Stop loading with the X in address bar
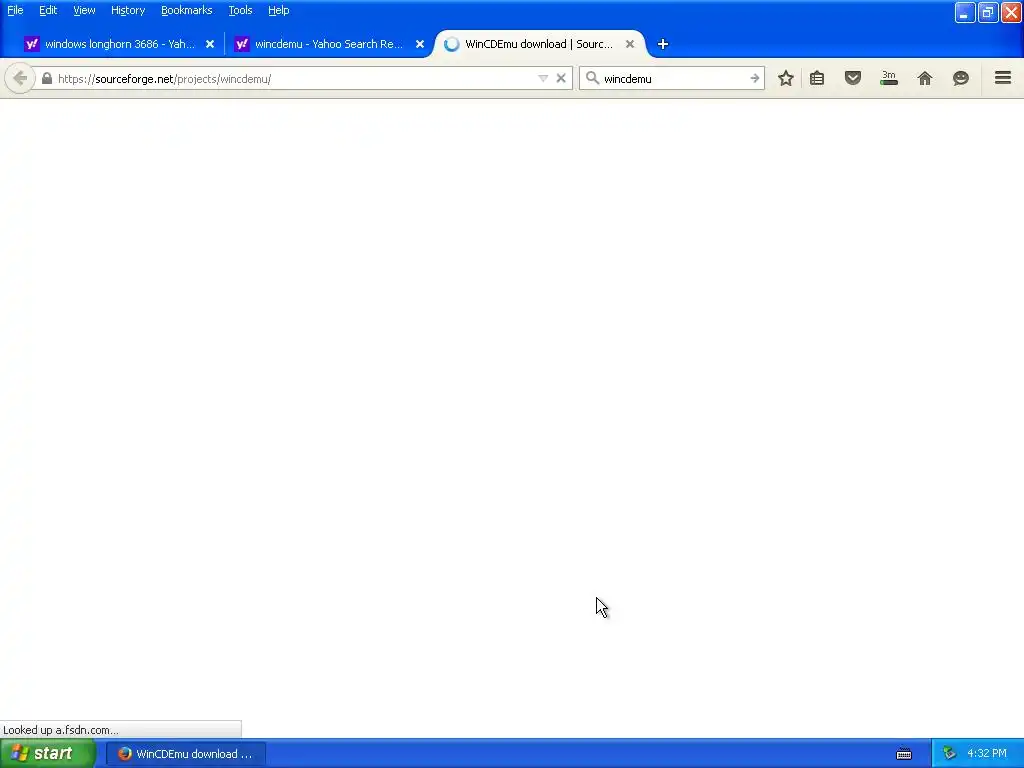Screen dimensions: 1024x768 coord(561,78)
